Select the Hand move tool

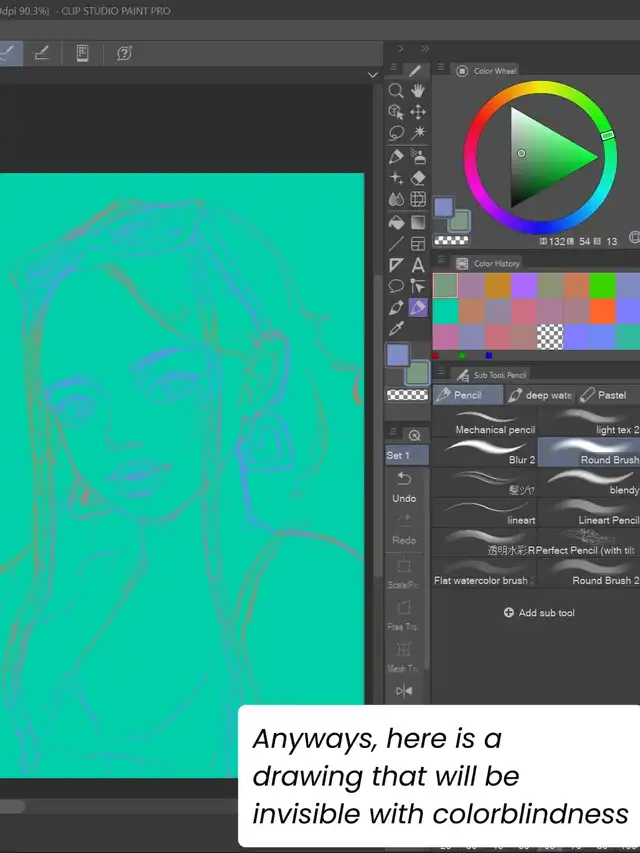click(x=418, y=91)
